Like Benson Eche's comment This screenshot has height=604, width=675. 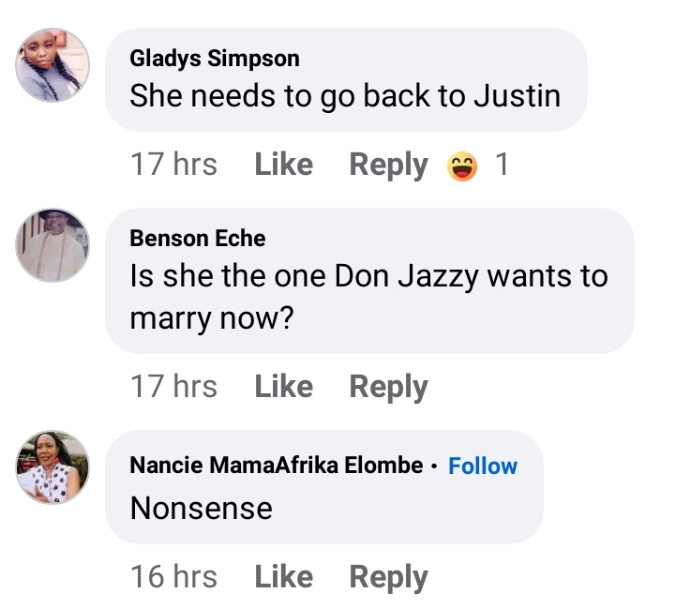[284, 387]
